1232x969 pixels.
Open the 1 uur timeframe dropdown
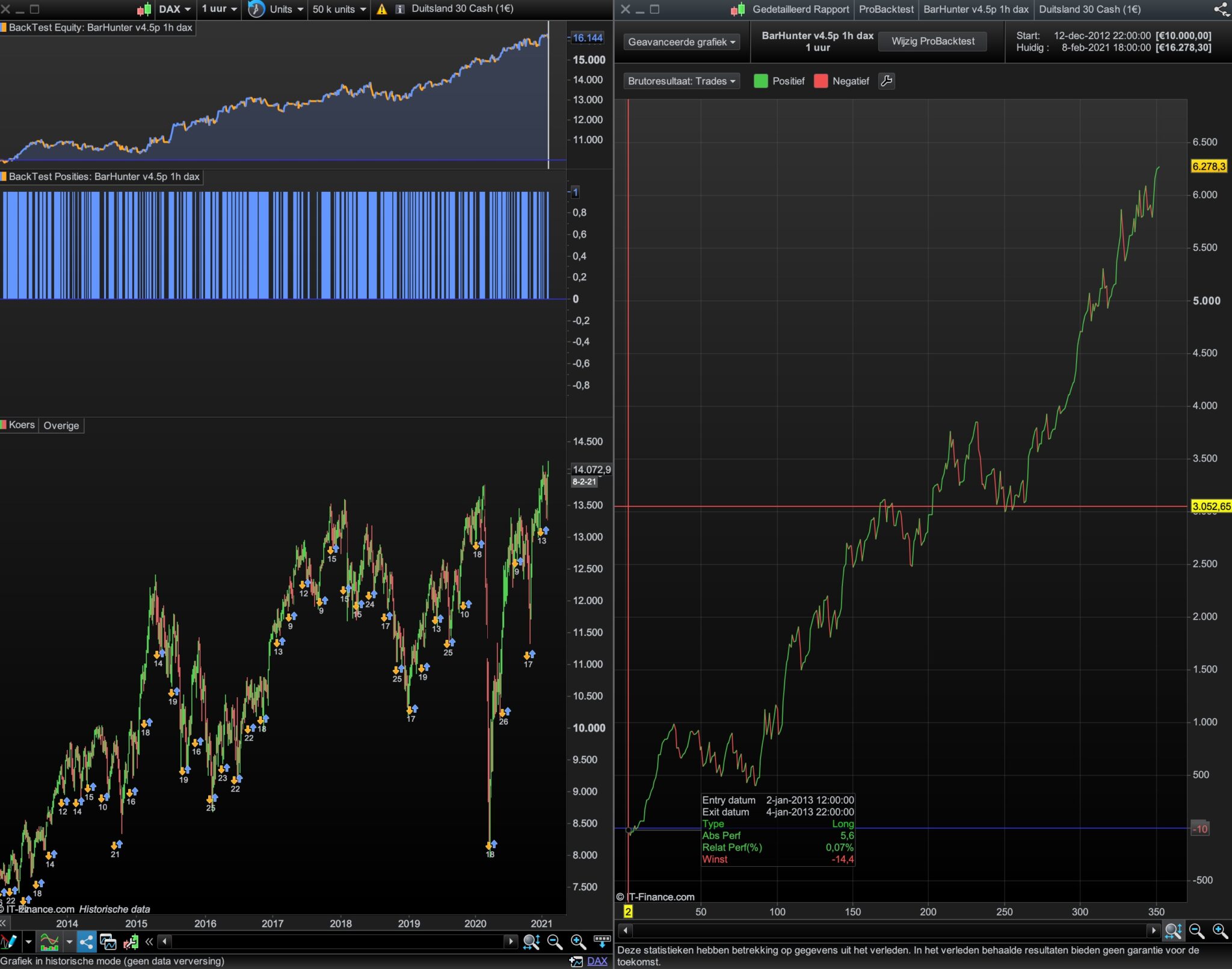tap(219, 9)
